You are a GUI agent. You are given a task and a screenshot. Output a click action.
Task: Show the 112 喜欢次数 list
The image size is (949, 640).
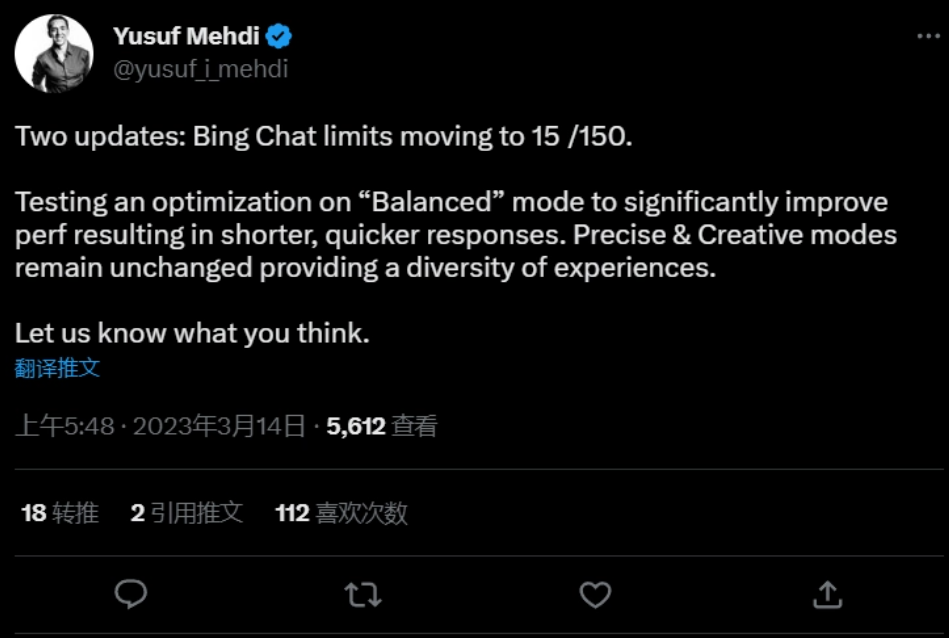pos(341,513)
